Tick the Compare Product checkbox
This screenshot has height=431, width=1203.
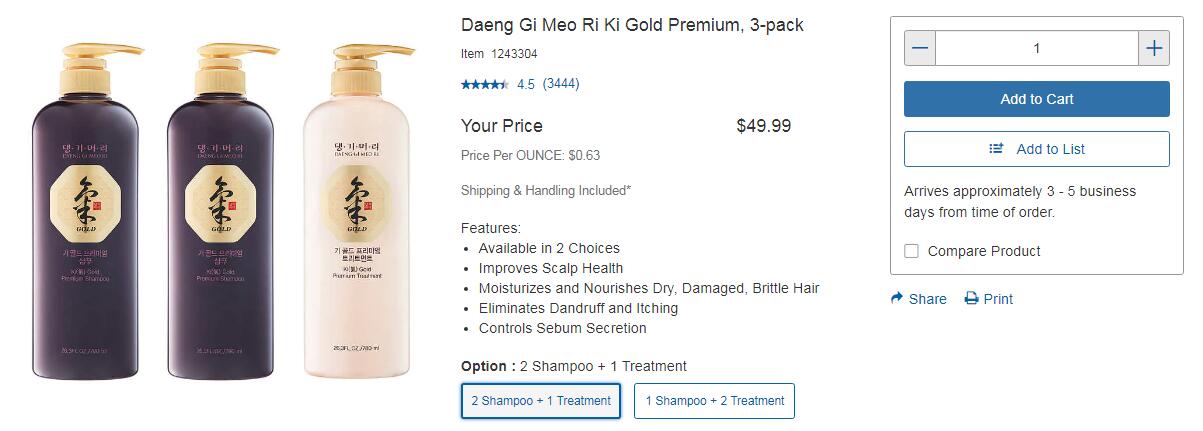coord(911,251)
